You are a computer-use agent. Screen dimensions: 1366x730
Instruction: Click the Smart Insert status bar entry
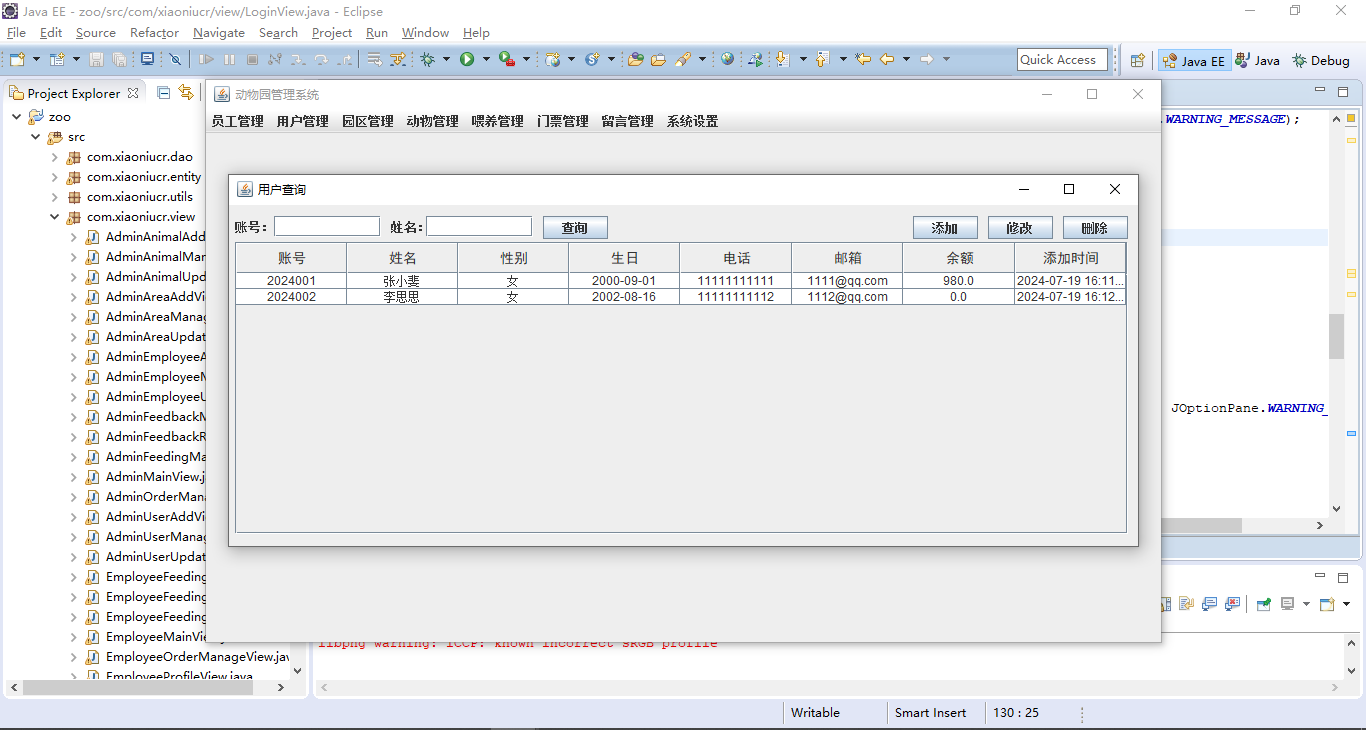click(x=930, y=713)
